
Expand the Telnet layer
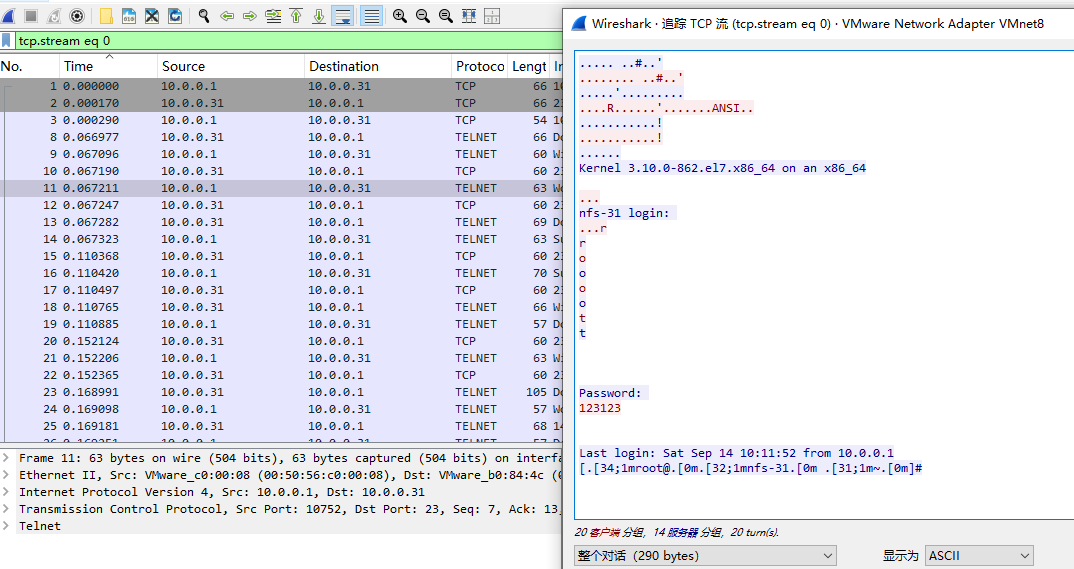tap(7, 526)
